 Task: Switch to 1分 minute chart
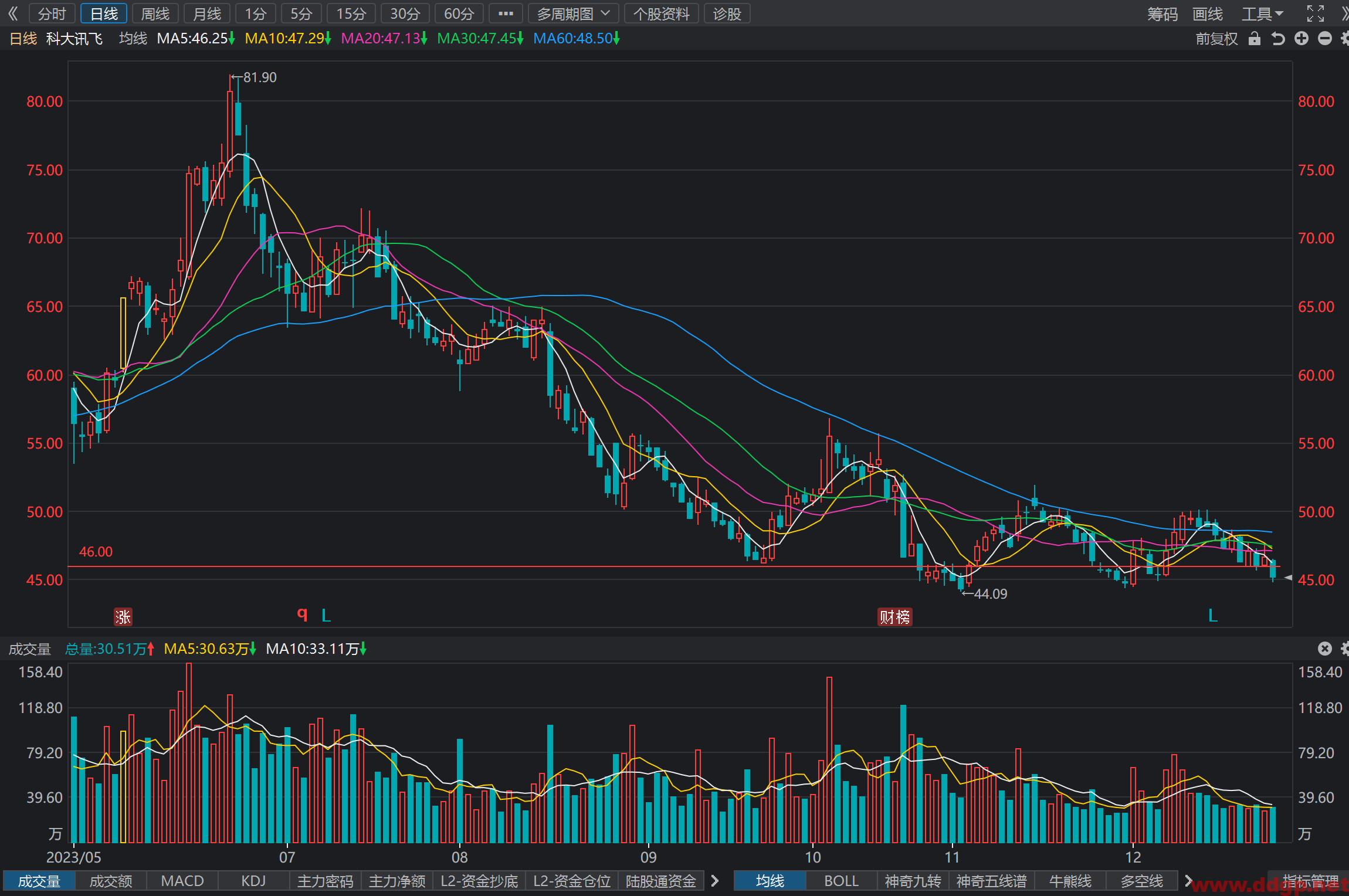[x=256, y=13]
